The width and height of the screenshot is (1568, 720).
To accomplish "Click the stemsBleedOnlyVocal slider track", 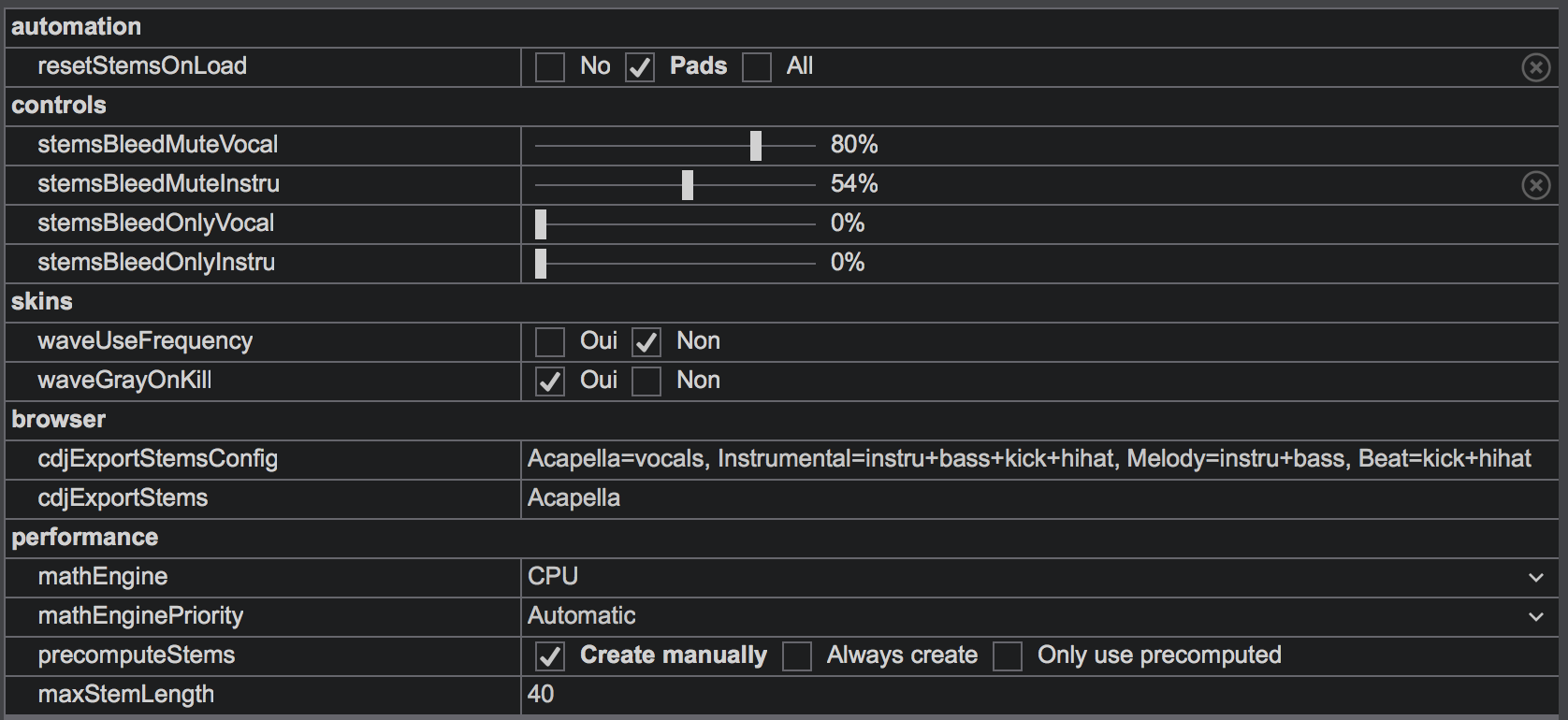I will coord(675,224).
